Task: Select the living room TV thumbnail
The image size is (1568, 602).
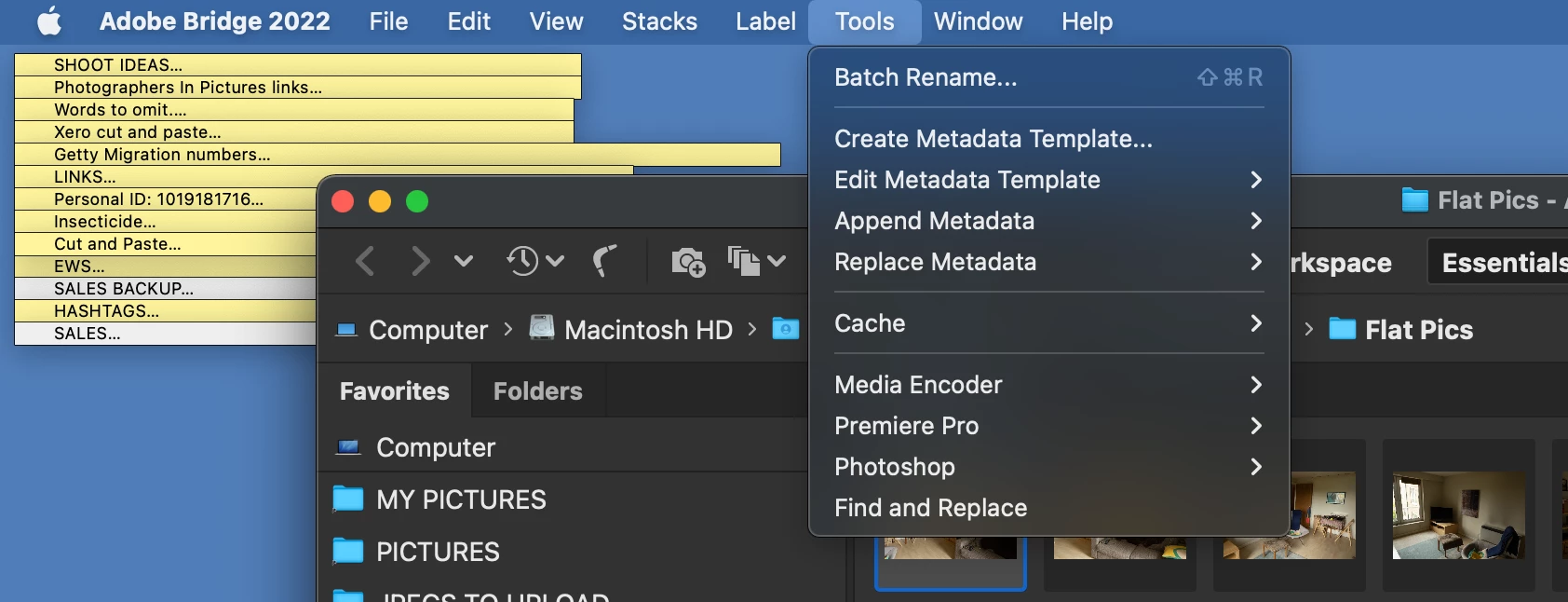Action: coord(1459,515)
